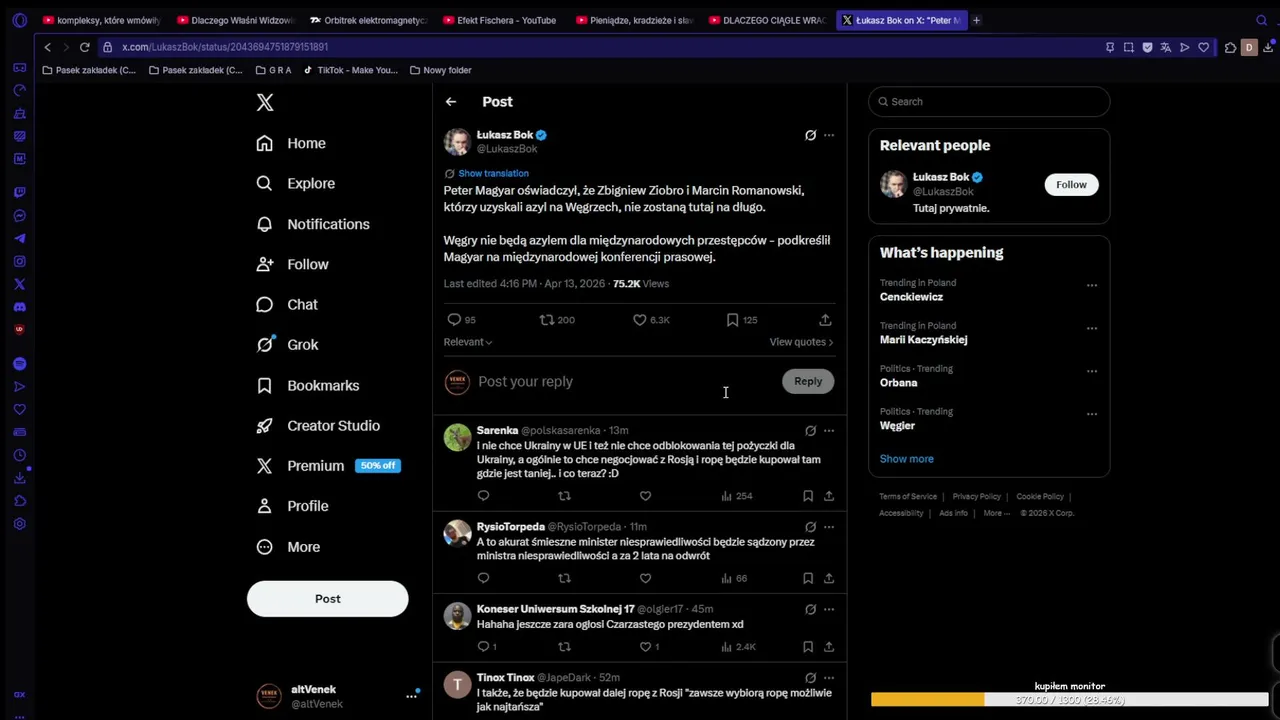Image resolution: width=1280 pixels, height=720 pixels.
Task: Go back in browser history
Action: (47, 47)
